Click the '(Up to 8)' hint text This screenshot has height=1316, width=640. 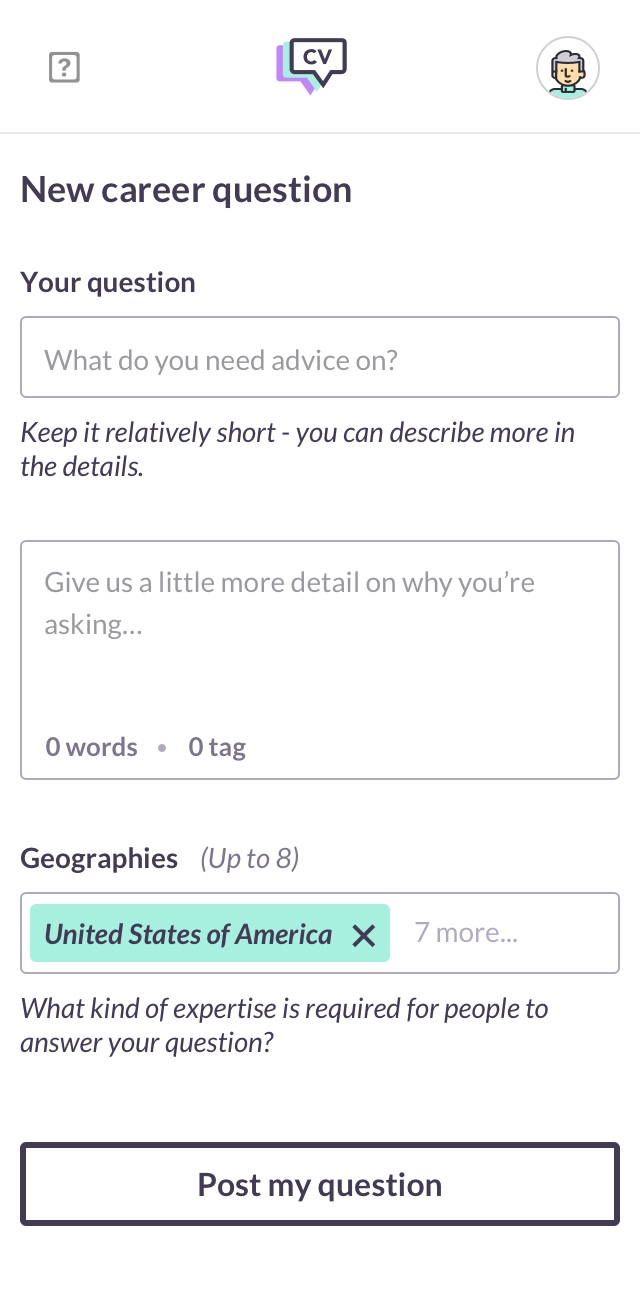coord(250,858)
